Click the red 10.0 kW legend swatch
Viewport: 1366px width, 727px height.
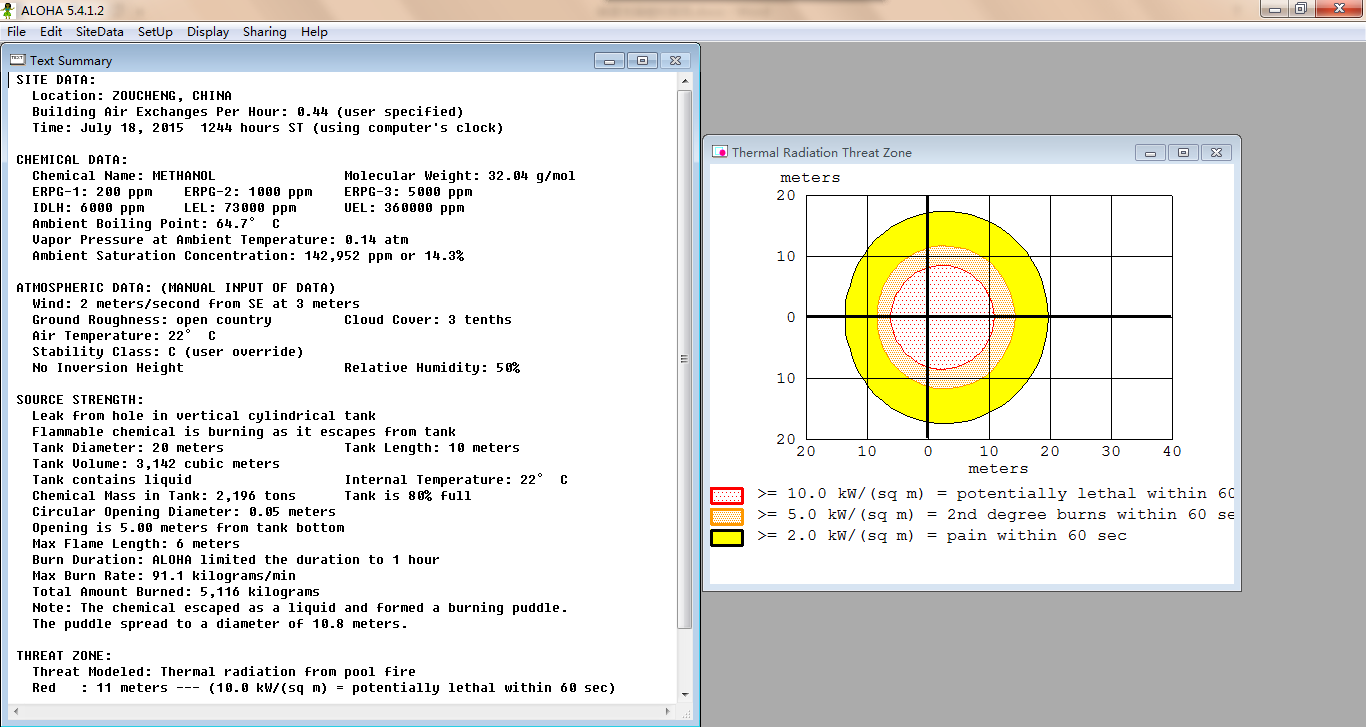tap(727, 495)
